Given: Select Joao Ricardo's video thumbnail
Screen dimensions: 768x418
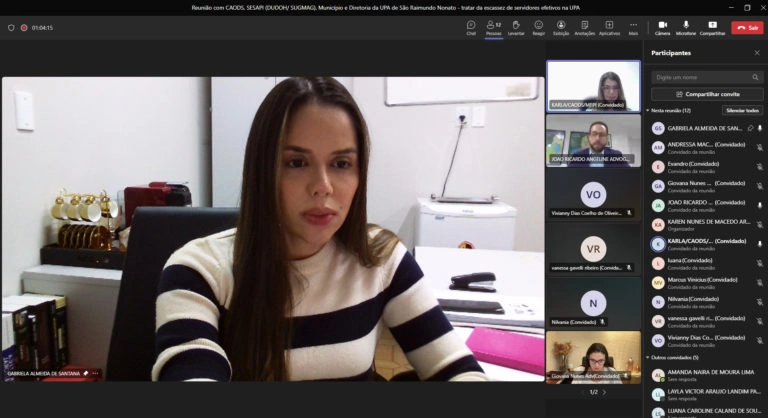Looking at the screenshot, I should tap(593, 139).
